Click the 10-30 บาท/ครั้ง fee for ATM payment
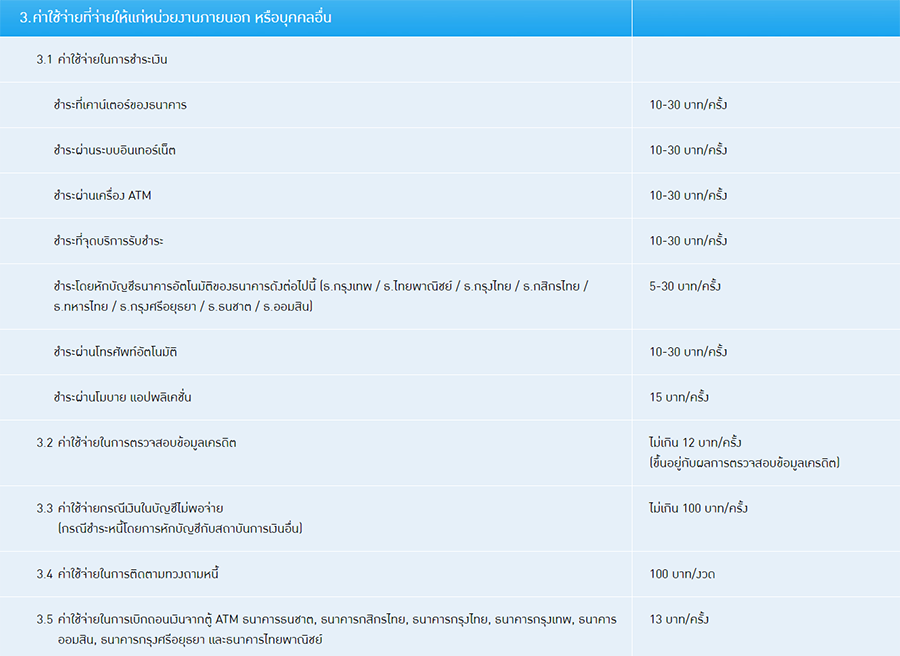Screen dimensions: 900x656 click(x=688, y=196)
